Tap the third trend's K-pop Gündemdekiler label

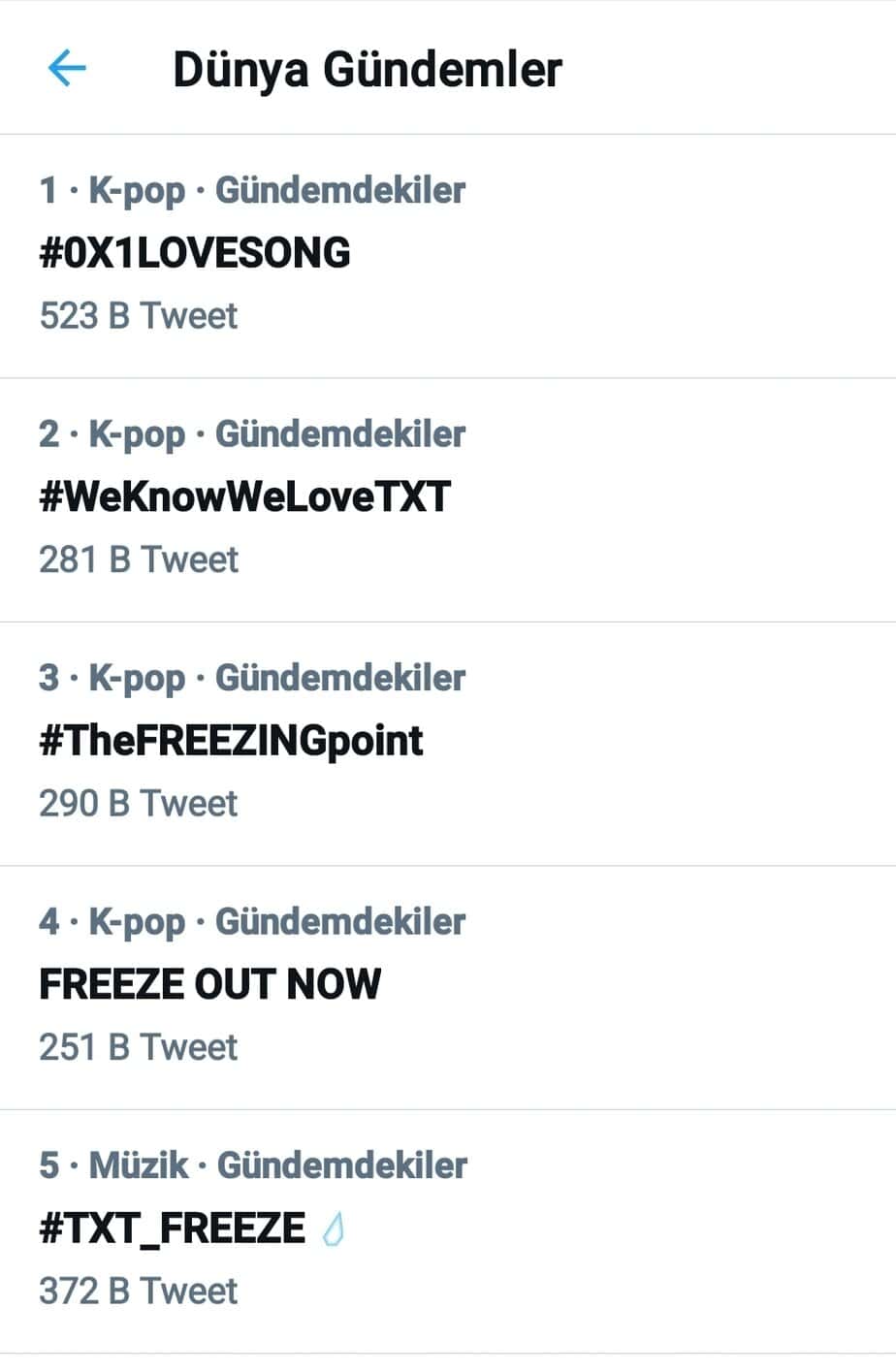pyautogui.click(x=276, y=678)
